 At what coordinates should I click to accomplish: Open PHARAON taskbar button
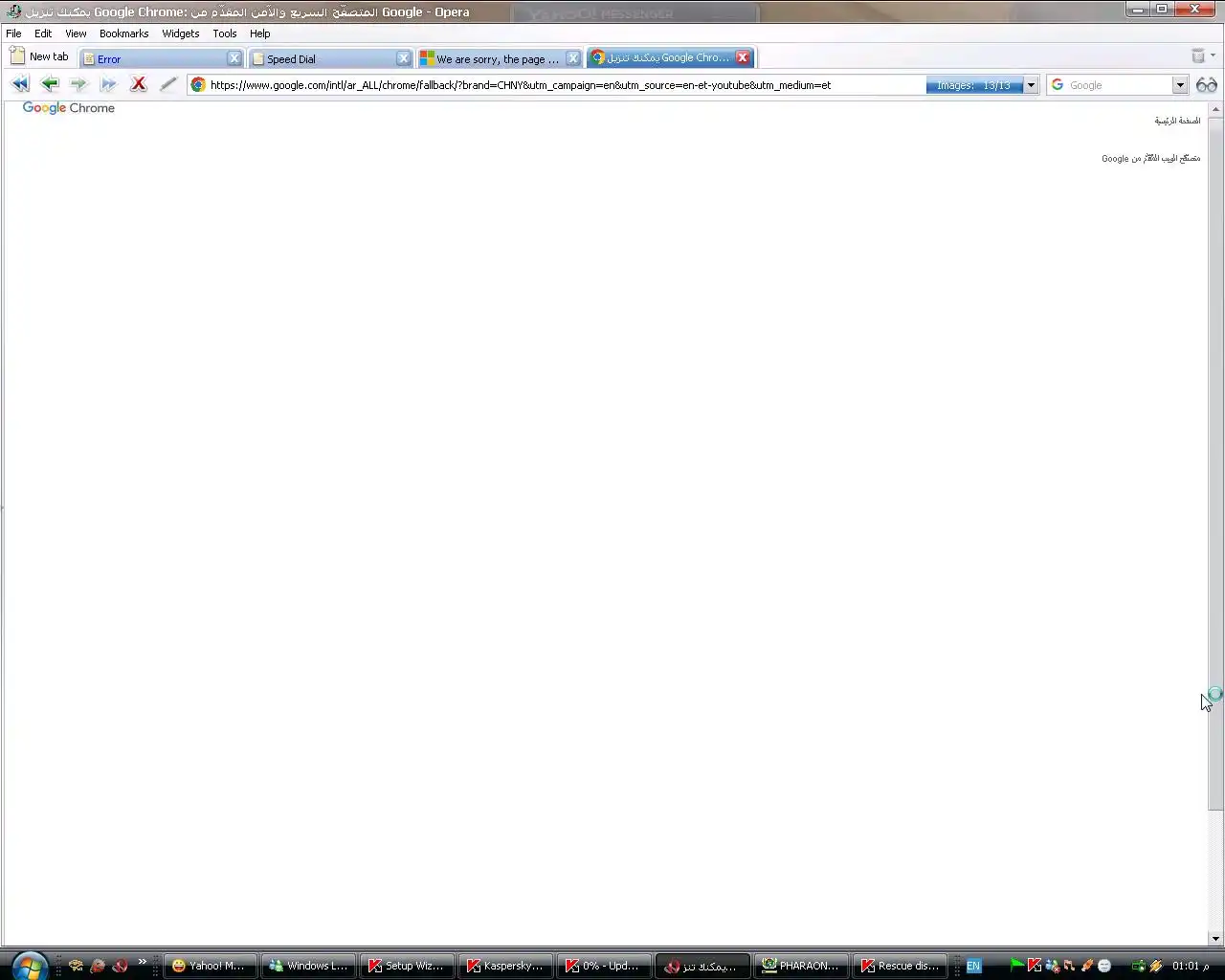coord(800,966)
